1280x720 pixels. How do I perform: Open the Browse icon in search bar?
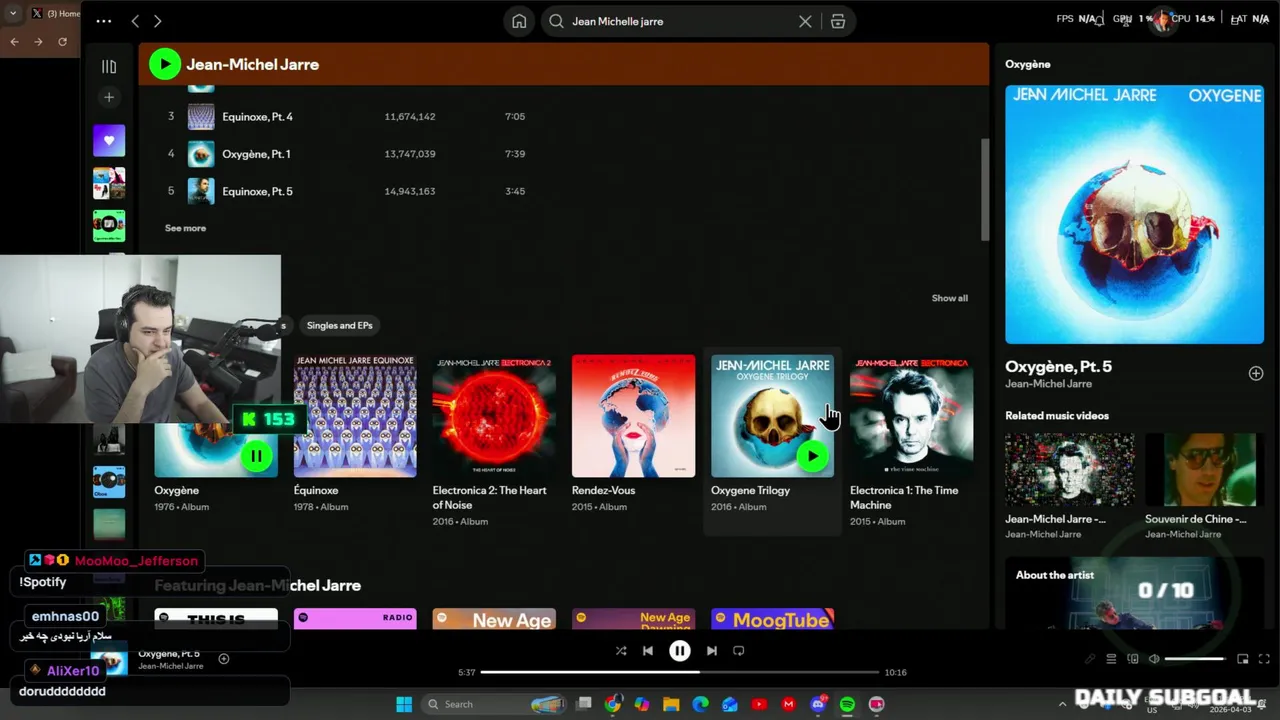(x=838, y=21)
